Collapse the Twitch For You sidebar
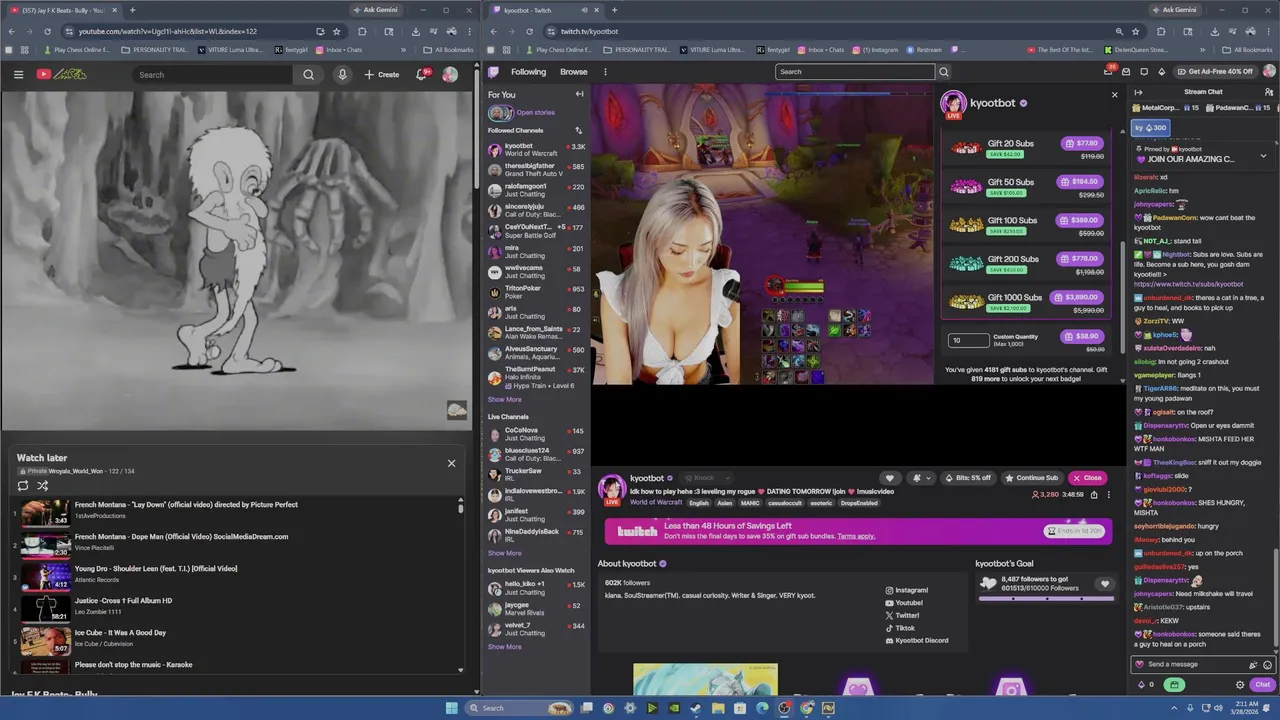The image size is (1280, 720). point(579,94)
